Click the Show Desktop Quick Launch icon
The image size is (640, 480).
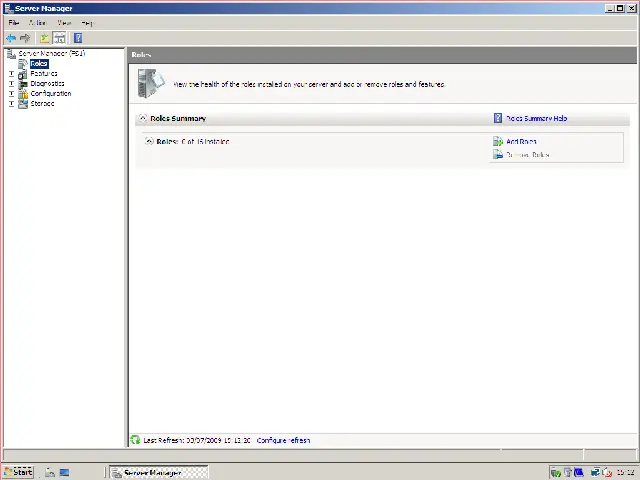(x=64, y=472)
